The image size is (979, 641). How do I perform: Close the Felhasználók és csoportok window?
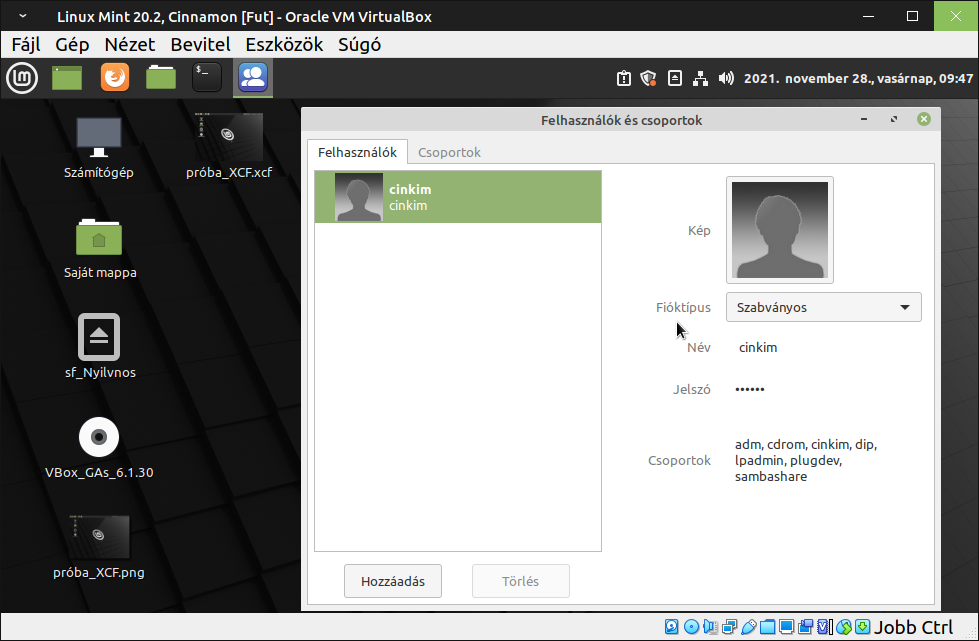tap(924, 119)
